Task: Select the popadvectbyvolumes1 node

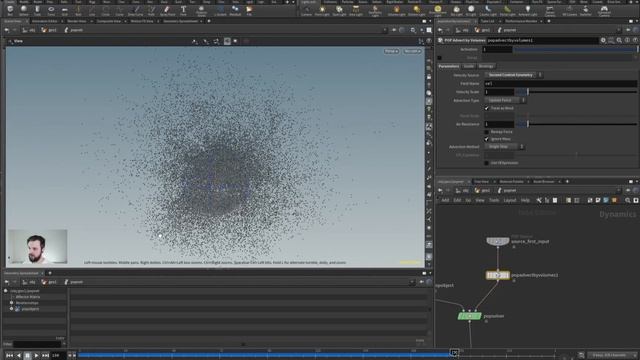Action: click(498, 275)
